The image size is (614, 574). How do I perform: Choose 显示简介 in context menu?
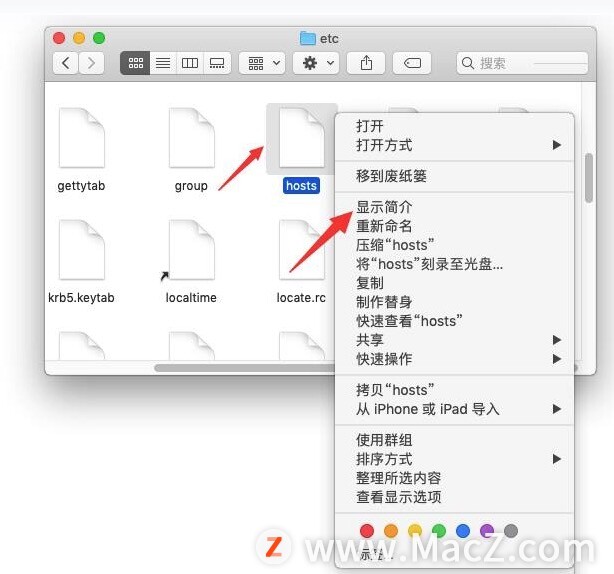pos(454,207)
